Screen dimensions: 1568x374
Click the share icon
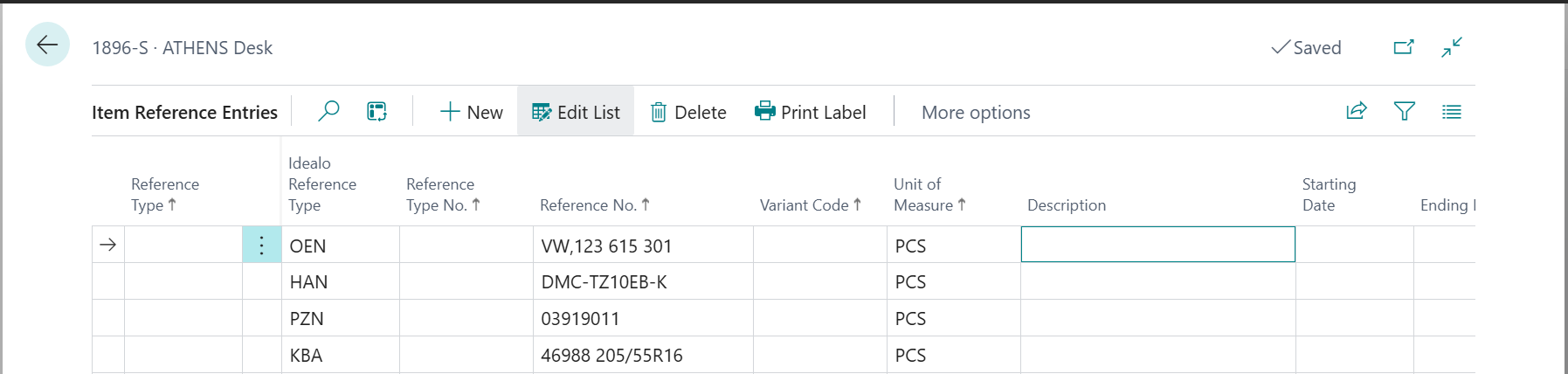[1356, 111]
